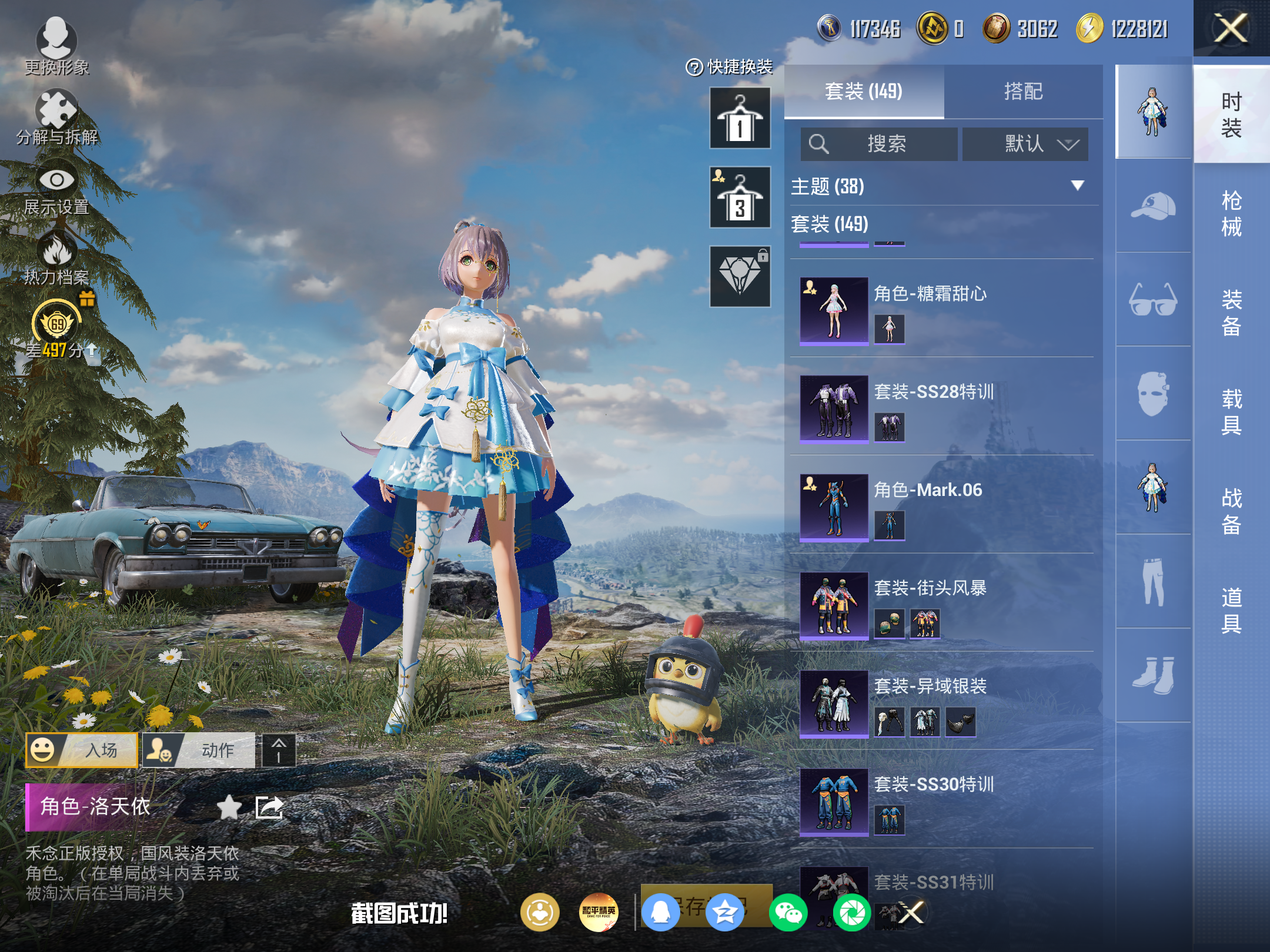Screen dimensions: 1270x952
Task: Open the 默认 sort dropdown
Action: (x=1025, y=144)
